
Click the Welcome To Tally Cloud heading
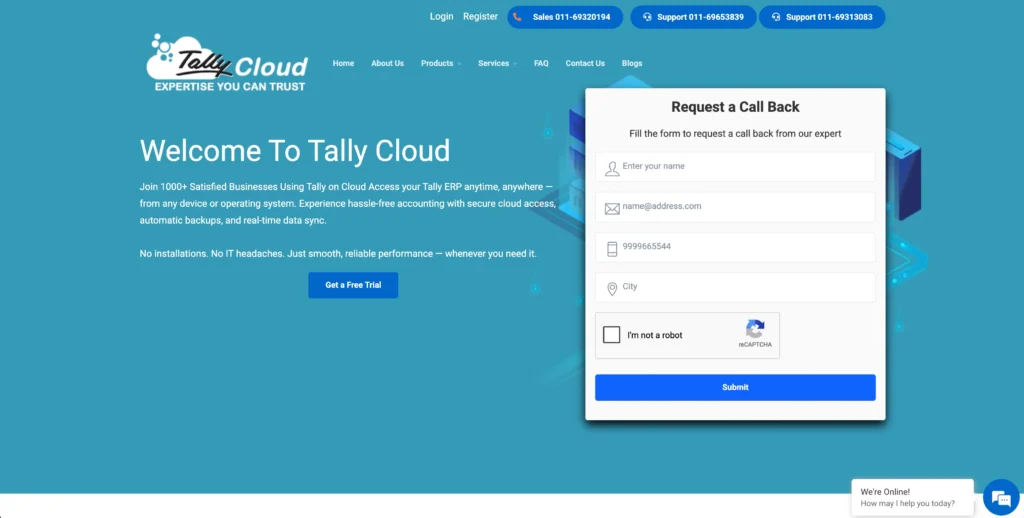(x=295, y=150)
